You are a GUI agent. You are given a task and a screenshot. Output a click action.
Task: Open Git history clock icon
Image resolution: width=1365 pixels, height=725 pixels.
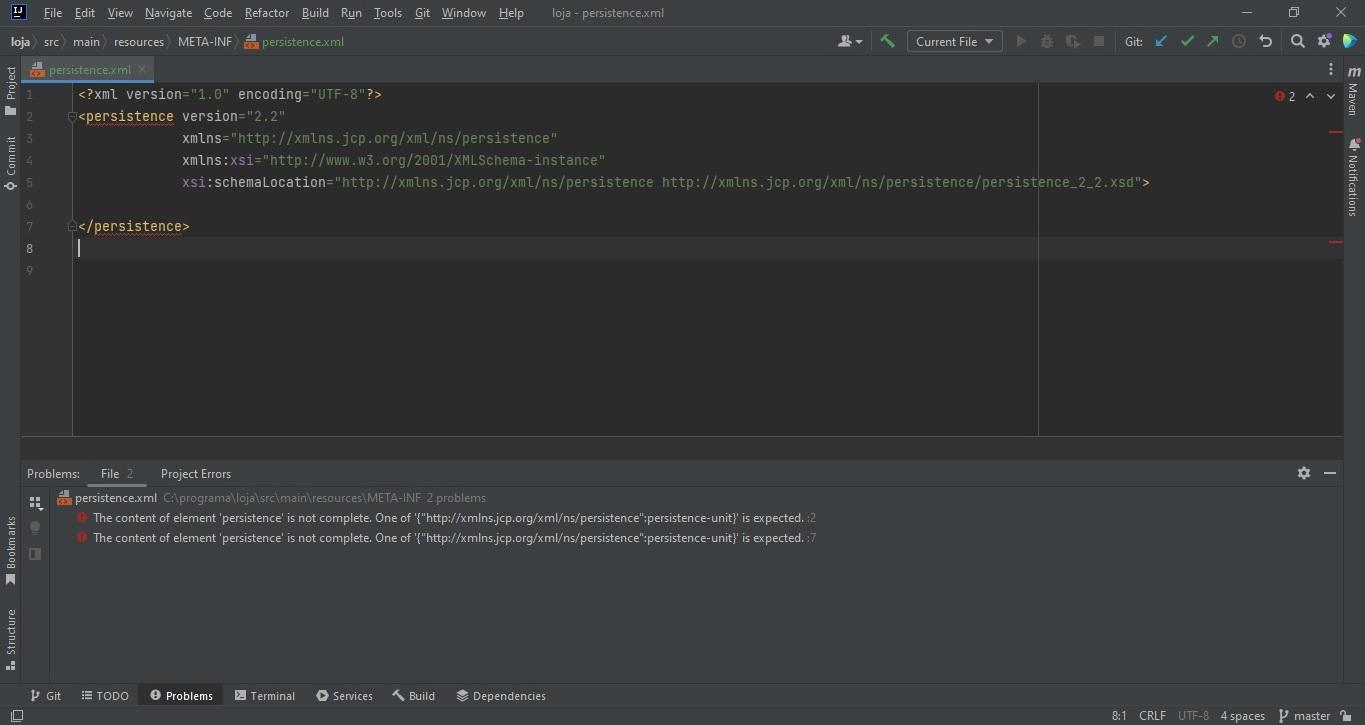1239,41
